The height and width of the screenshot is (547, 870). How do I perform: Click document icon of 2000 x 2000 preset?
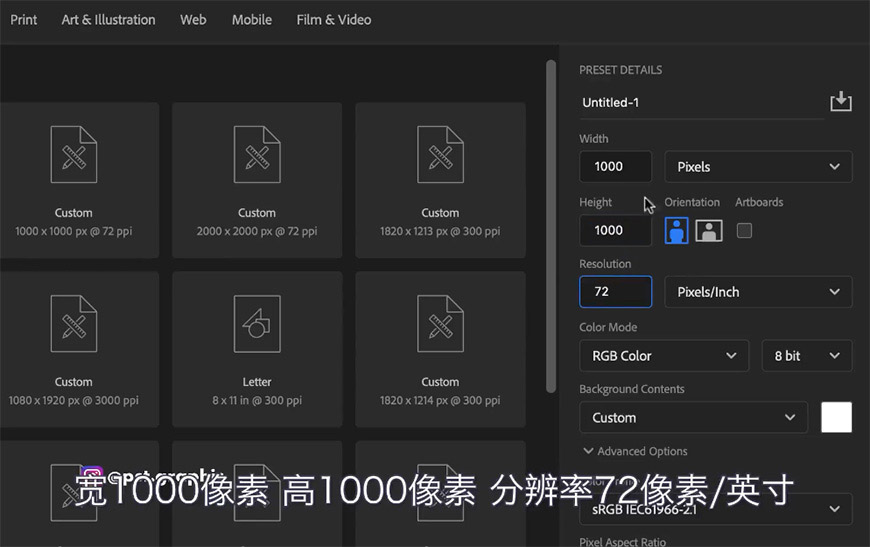click(257, 154)
